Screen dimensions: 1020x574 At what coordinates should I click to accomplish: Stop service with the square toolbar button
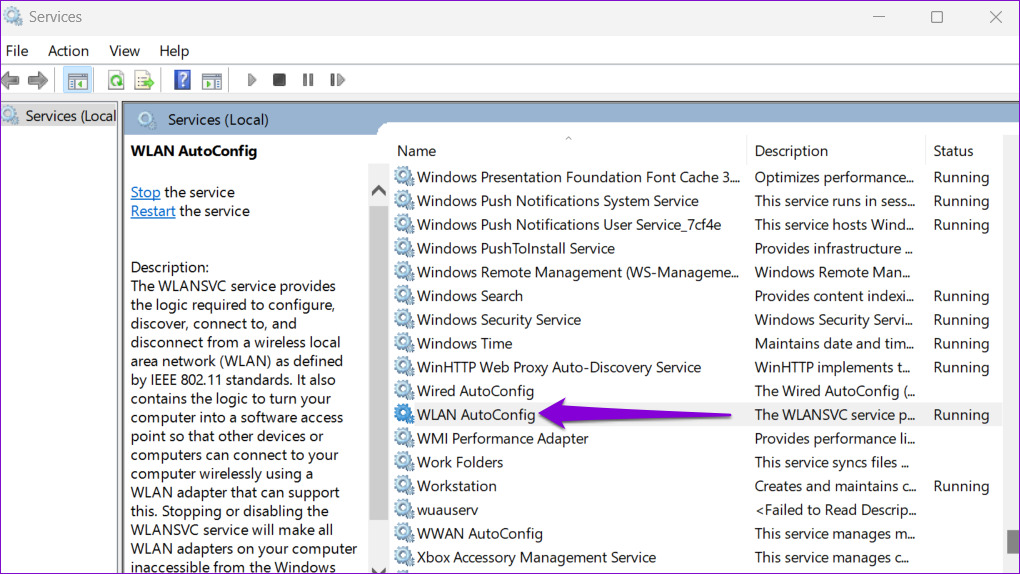pyautogui.click(x=279, y=80)
